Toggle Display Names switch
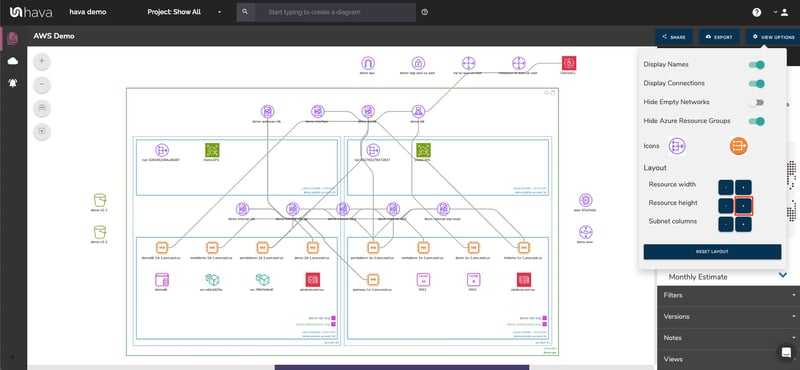 tap(757, 65)
